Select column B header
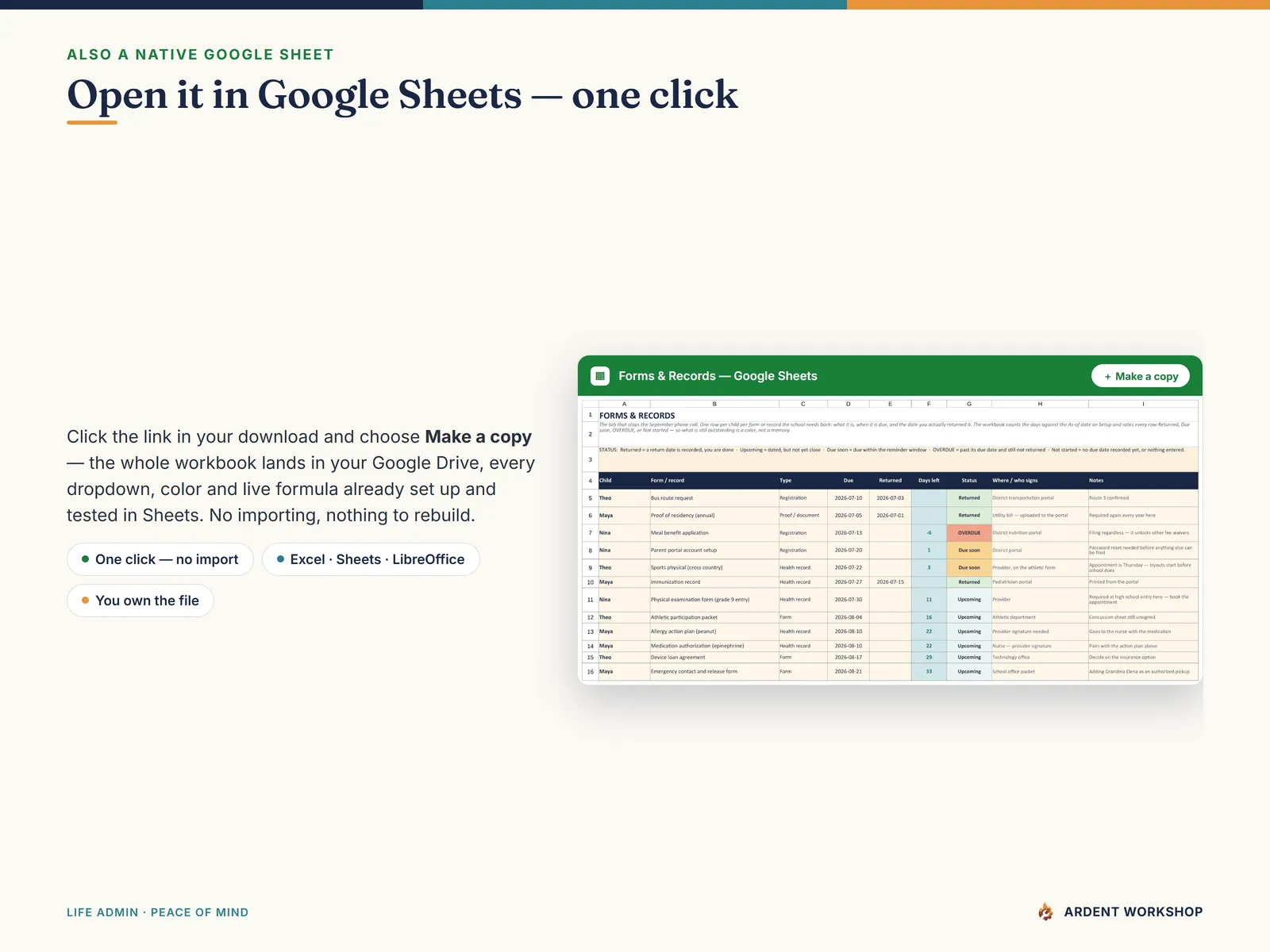 pos(714,404)
